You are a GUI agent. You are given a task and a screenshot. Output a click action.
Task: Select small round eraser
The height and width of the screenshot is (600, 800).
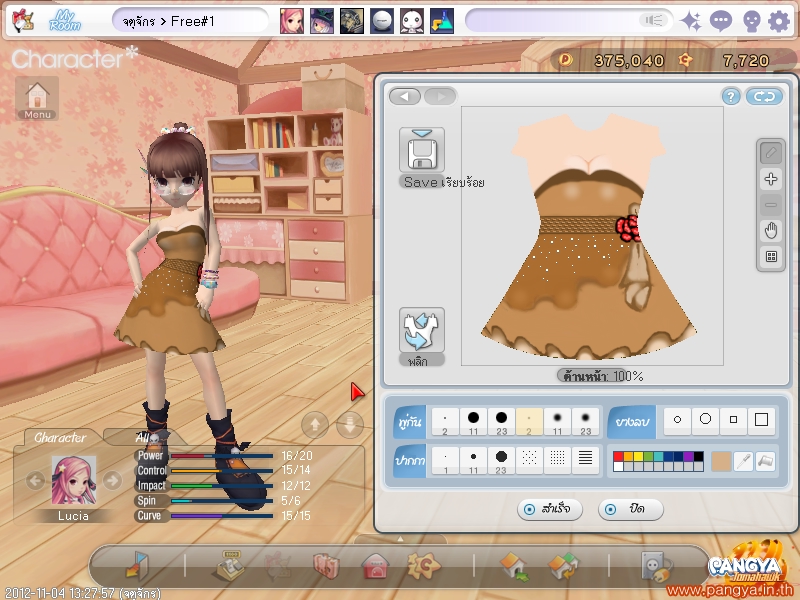(677, 420)
